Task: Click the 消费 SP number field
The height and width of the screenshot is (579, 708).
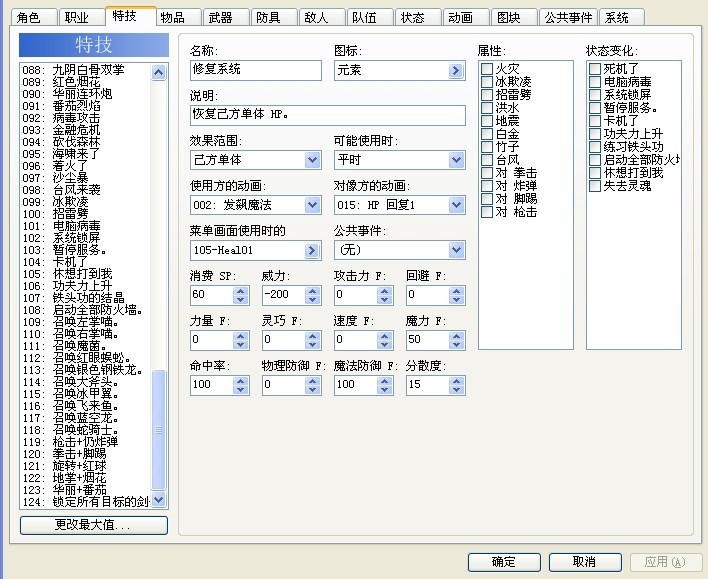Action: click(212, 295)
